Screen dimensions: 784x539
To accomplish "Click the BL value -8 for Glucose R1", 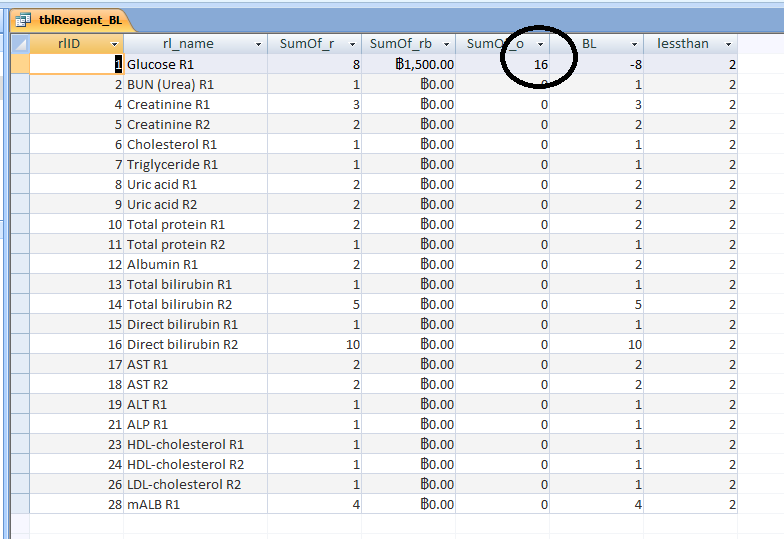I will [596, 64].
